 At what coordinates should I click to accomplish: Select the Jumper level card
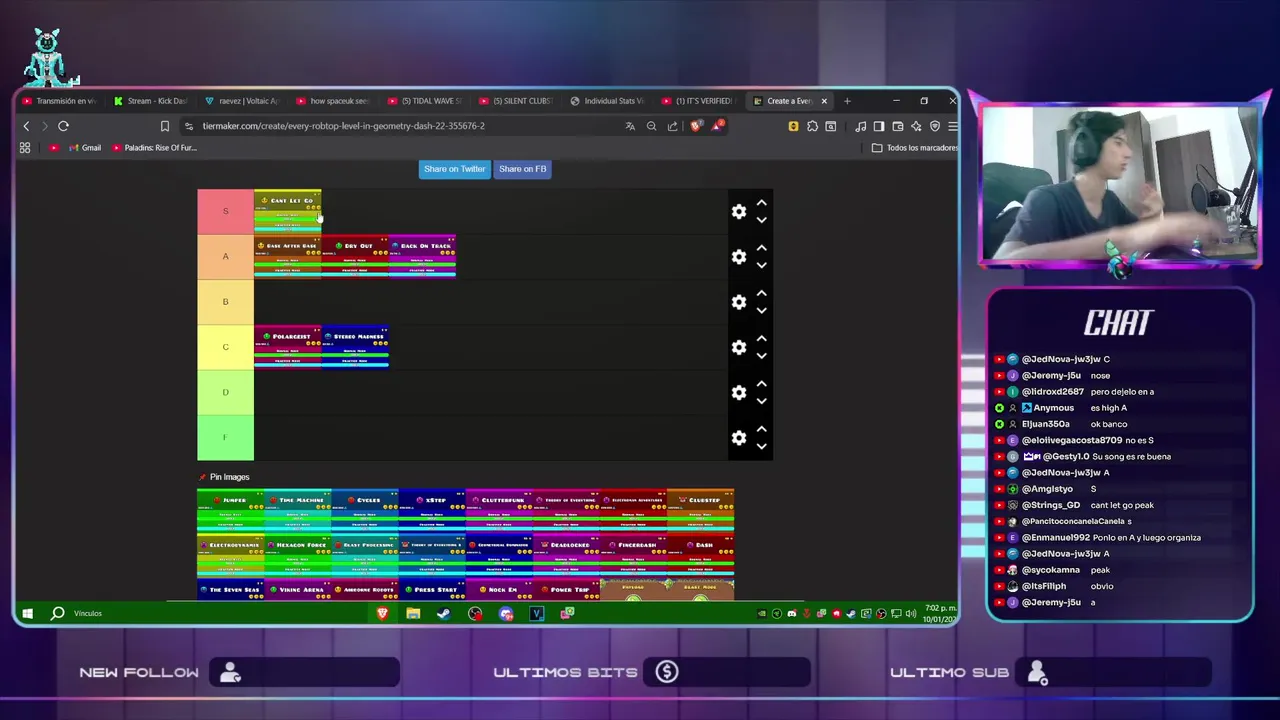coord(231,510)
